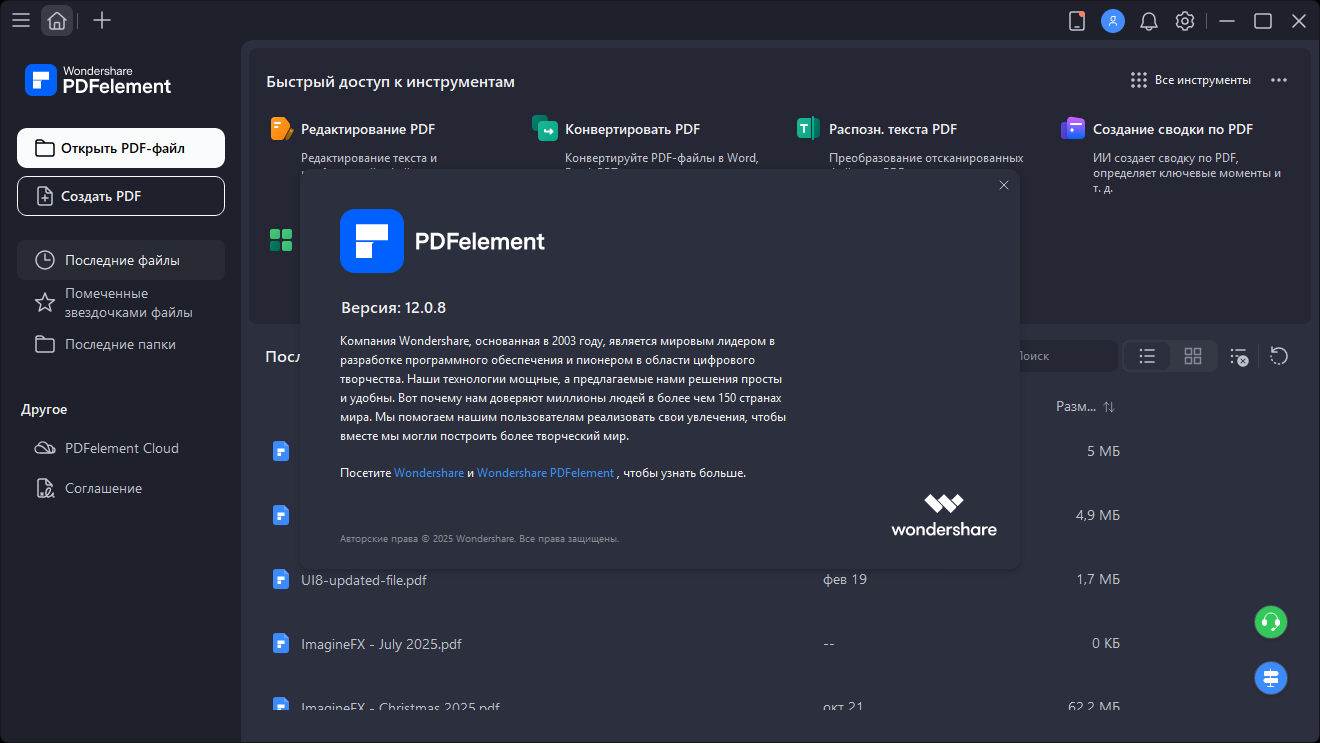Click the 4,9 МБ size value
Screen dimensions: 1320x743
pyautogui.click(x=1098, y=516)
